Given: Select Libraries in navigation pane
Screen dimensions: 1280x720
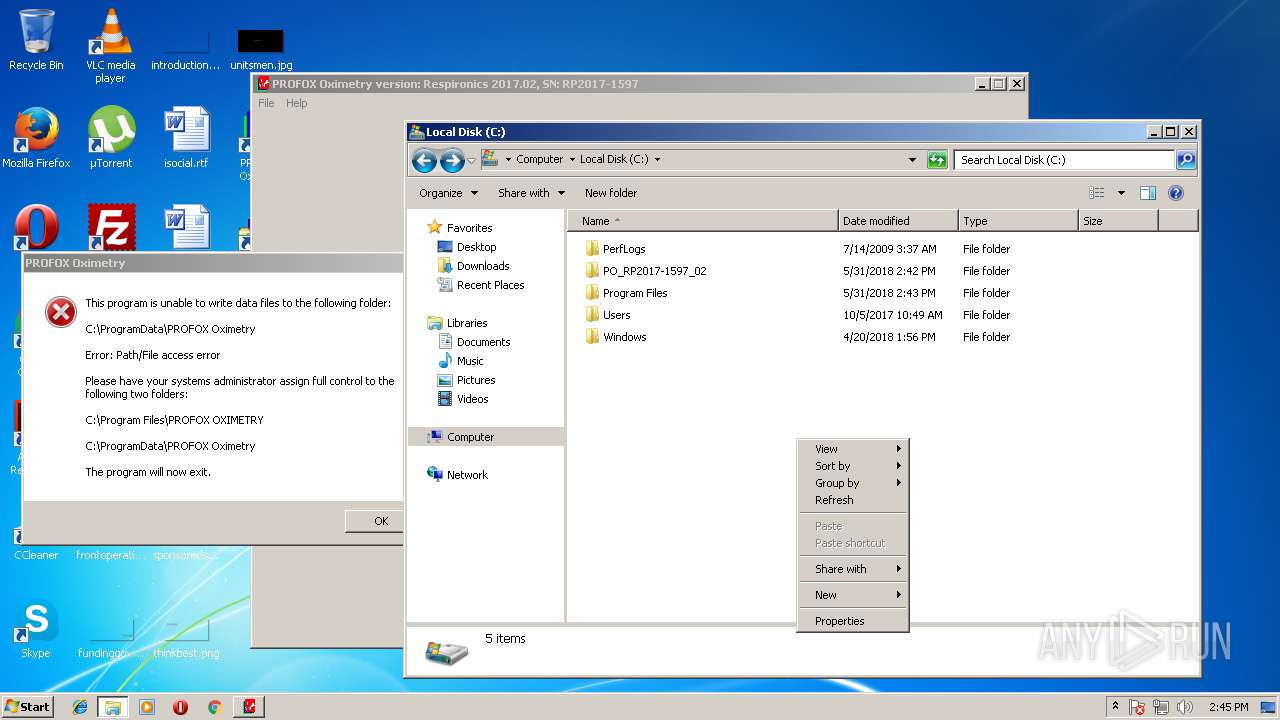Looking at the screenshot, I should click(467, 323).
